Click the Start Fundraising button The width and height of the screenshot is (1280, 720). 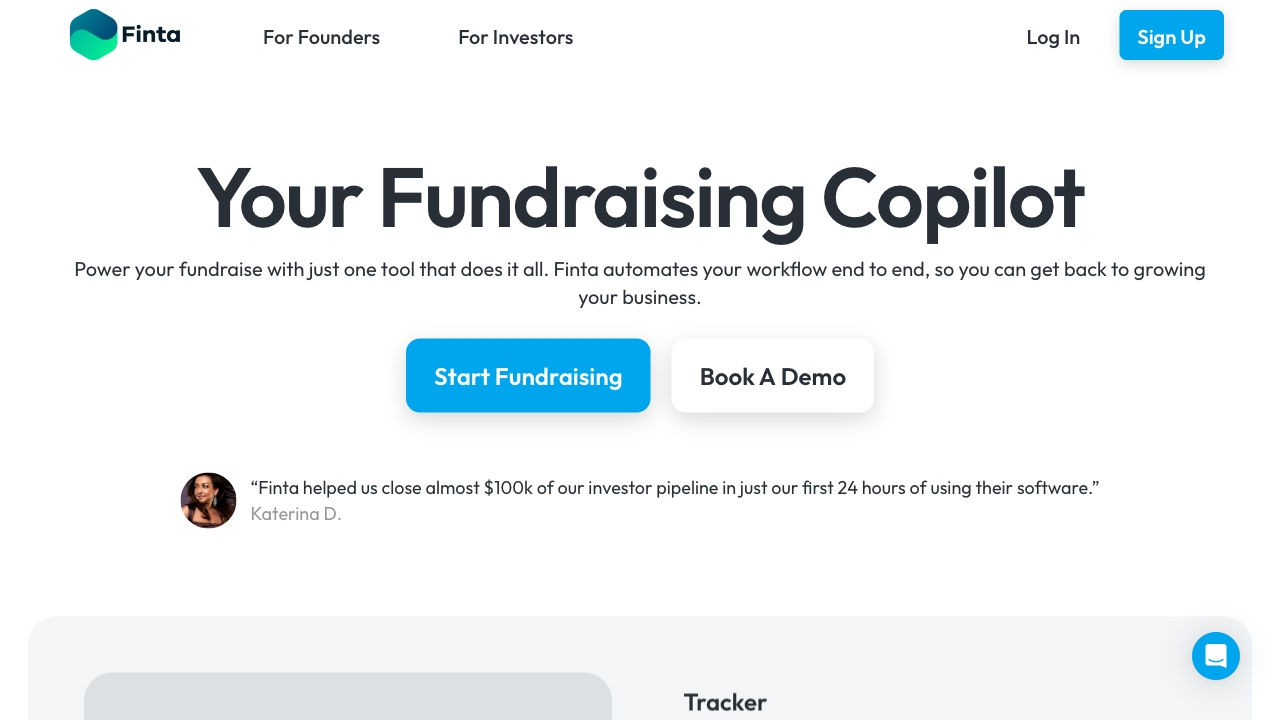(528, 376)
